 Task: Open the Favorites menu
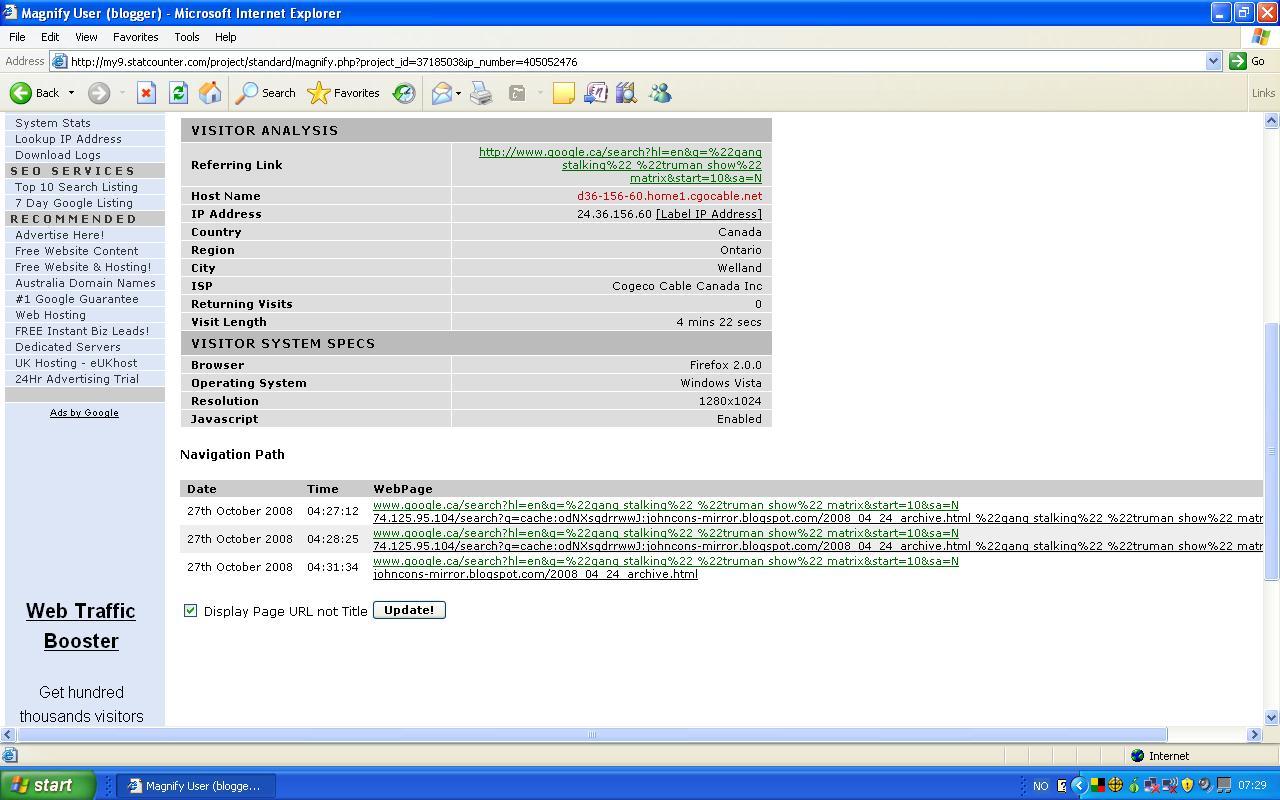point(135,37)
